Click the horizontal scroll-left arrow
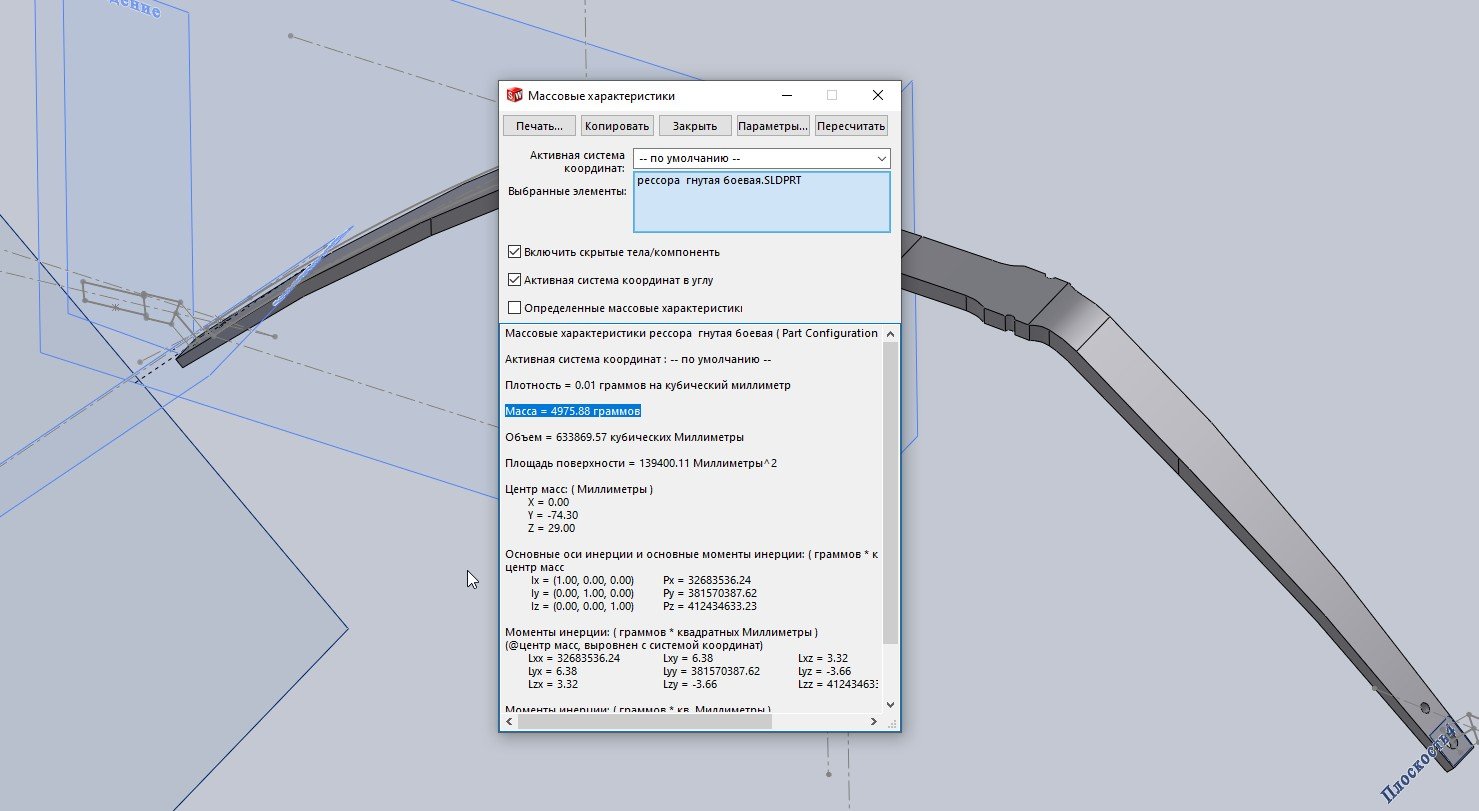The height and width of the screenshot is (811, 1479). [x=508, y=721]
